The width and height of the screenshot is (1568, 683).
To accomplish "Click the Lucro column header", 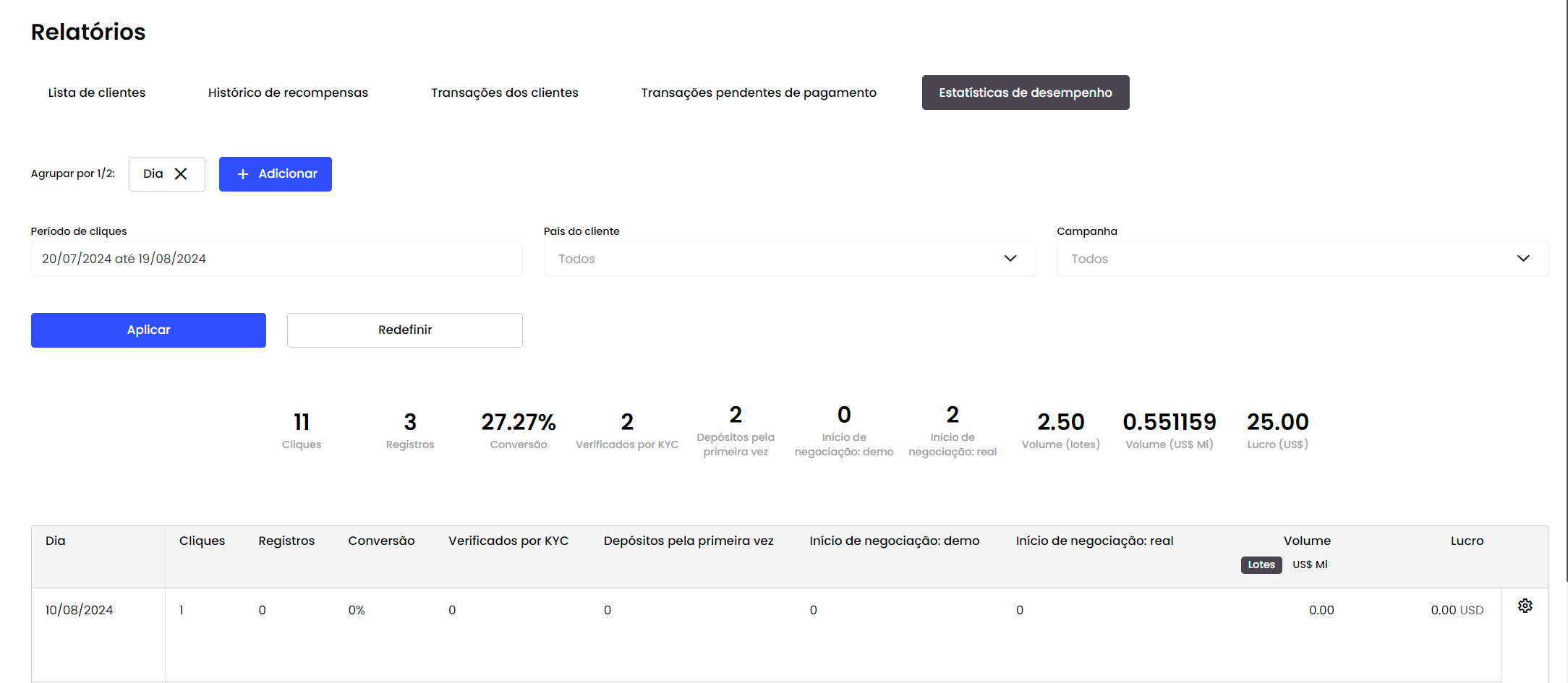I will (x=1466, y=541).
